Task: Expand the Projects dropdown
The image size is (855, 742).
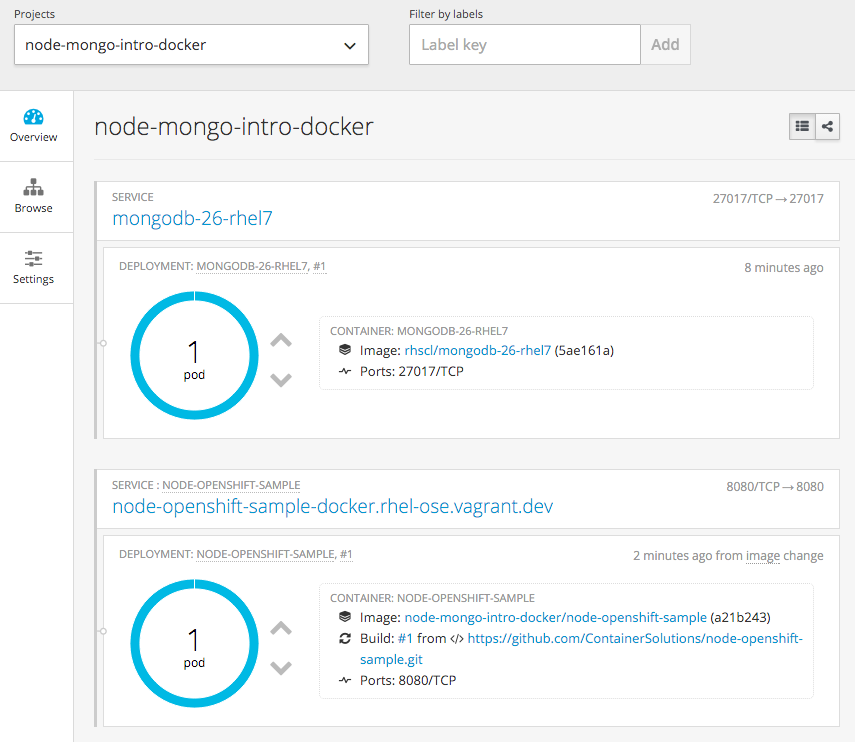Action: tap(191, 45)
